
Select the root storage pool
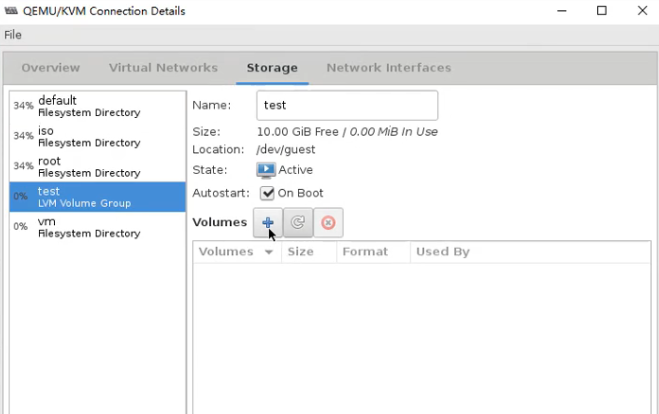click(98, 167)
